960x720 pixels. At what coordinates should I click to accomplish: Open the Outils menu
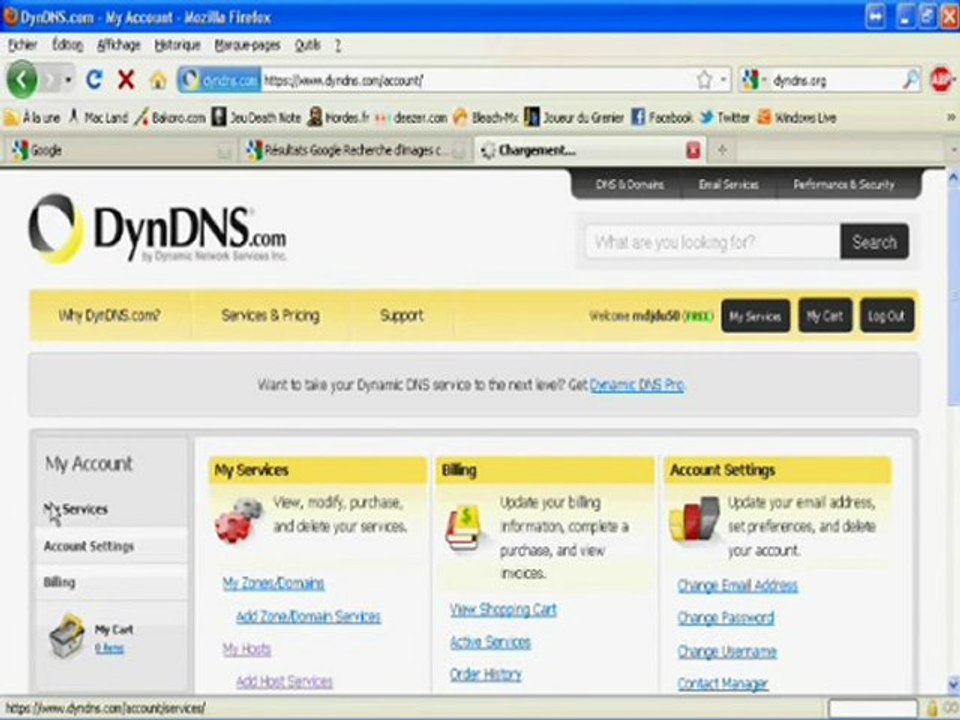[x=307, y=45]
